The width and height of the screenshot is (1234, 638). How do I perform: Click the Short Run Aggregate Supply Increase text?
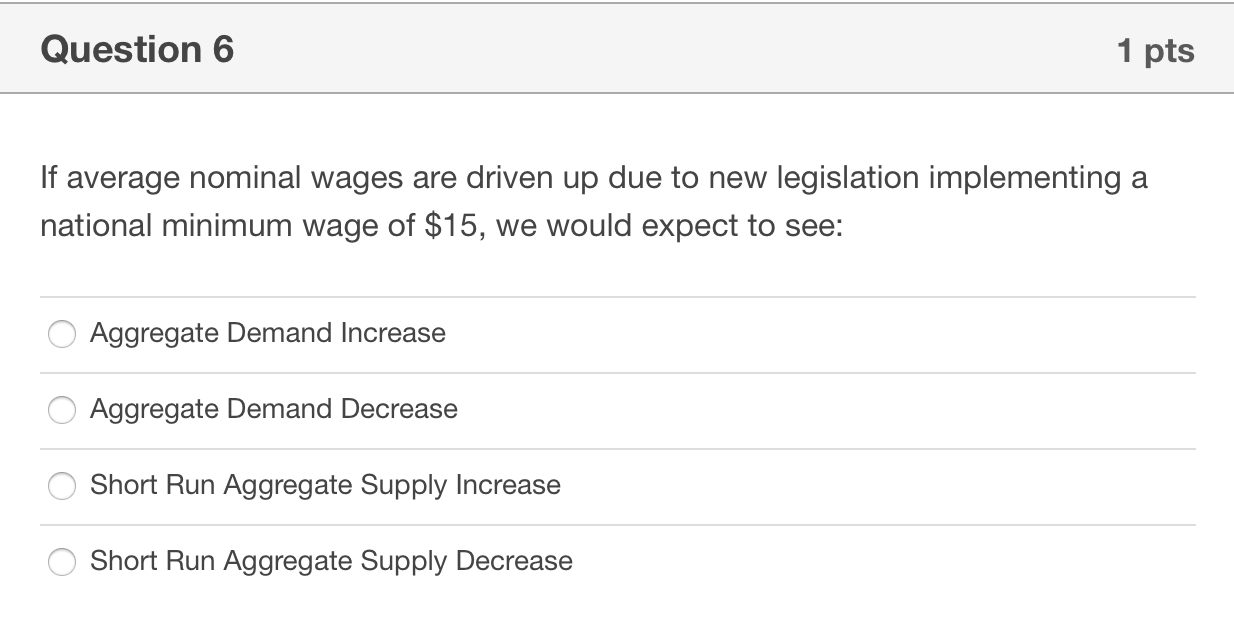click(x=325, y=486)
